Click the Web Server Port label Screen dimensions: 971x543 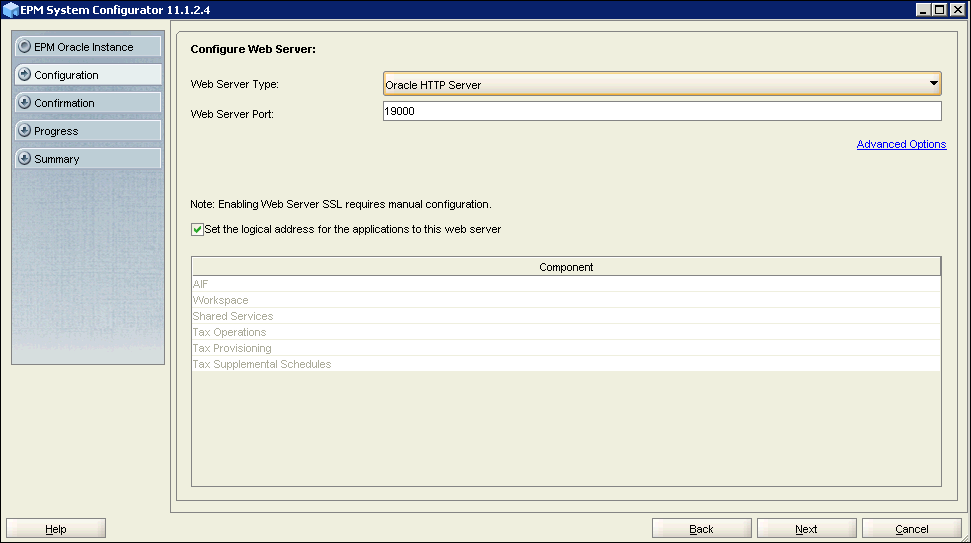[232, 114]
